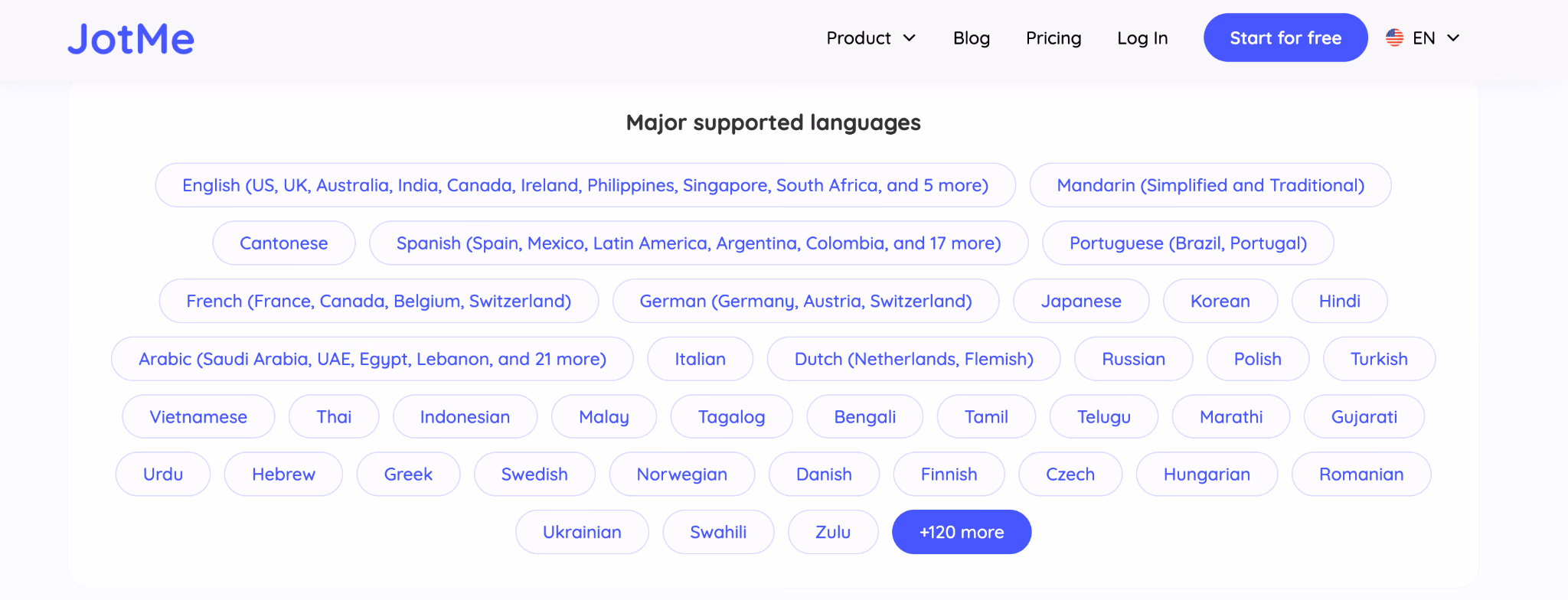Choose the Vietnamese language chip
This screenshot has width=1568, height=600.
click(198, 416)
